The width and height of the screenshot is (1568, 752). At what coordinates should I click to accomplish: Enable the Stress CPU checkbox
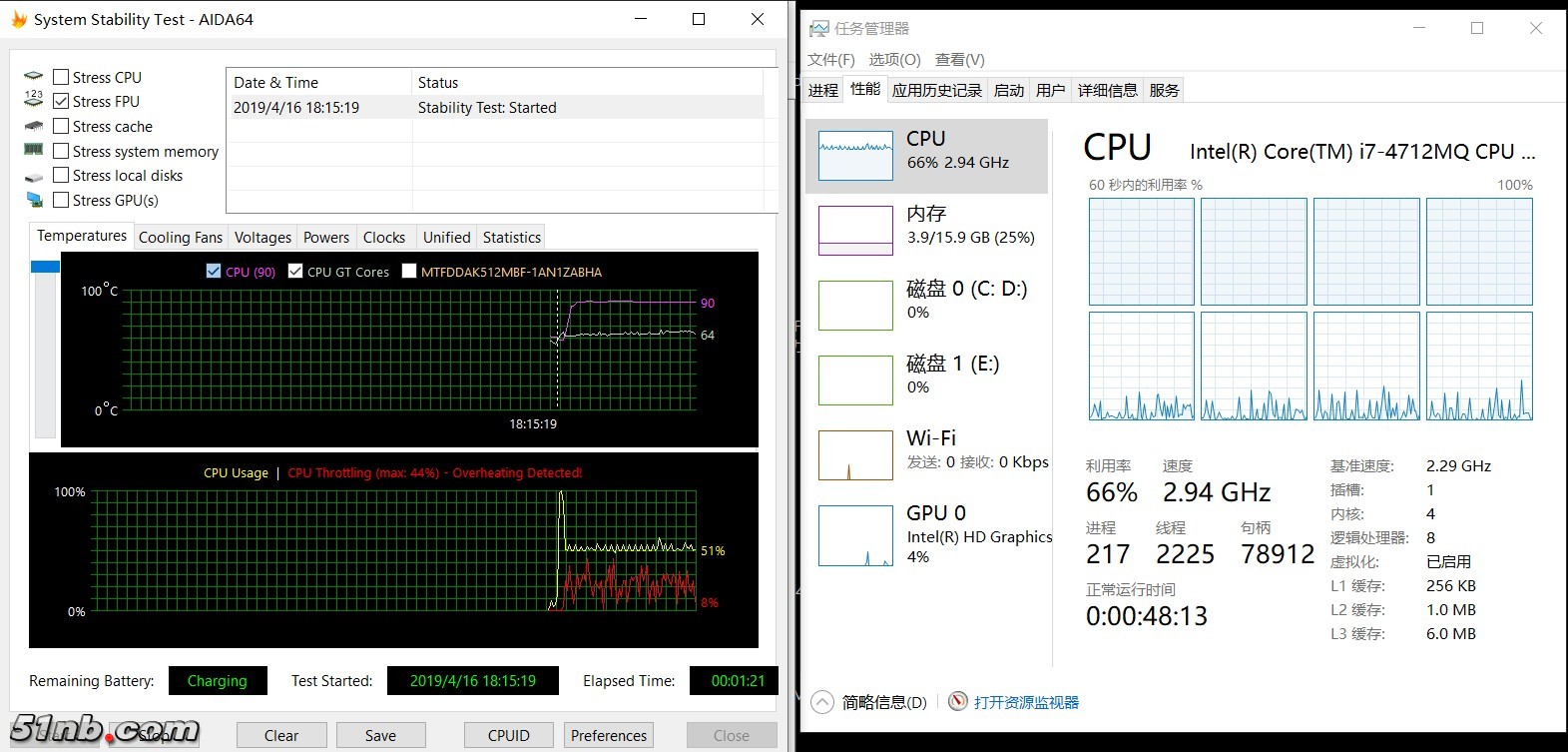61,77
